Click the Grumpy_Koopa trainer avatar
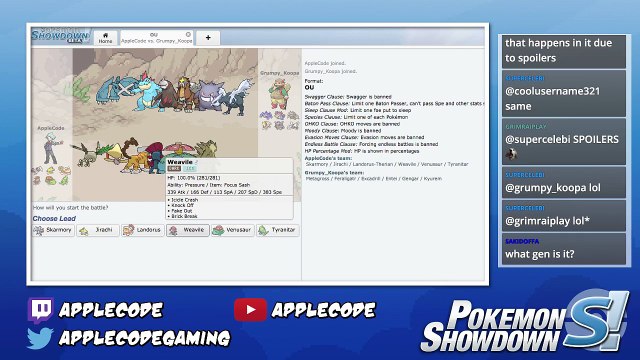Image resolution: width=640 pixels, height=360 pixels. tap(280, 93)
